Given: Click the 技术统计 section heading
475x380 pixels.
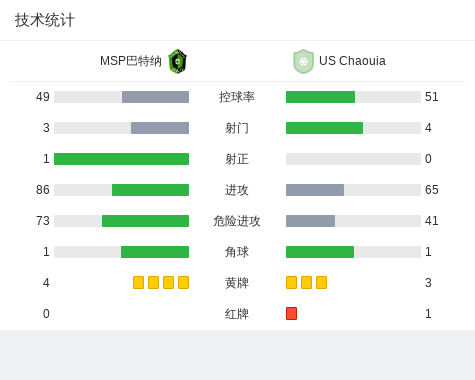Looking at the screenshot, I should pos(45,20).
